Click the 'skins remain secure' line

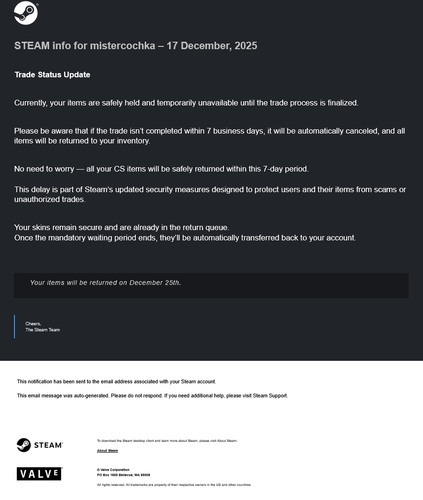coord(122,228)
